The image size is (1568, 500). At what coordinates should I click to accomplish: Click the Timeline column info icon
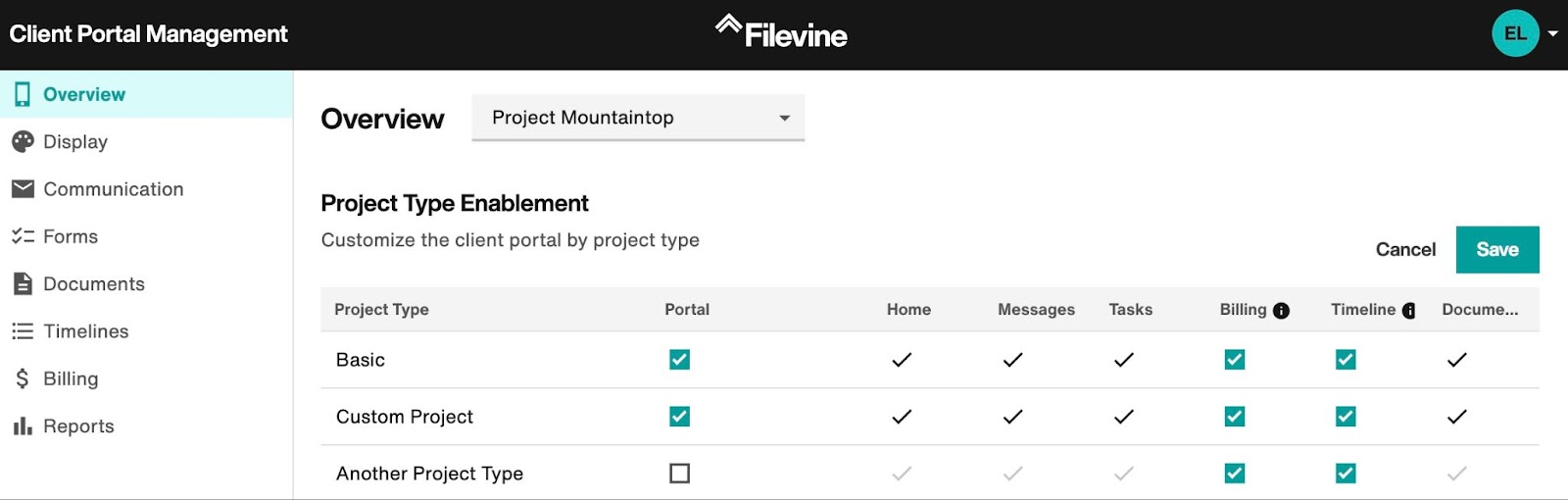[x=1408, y=311]
